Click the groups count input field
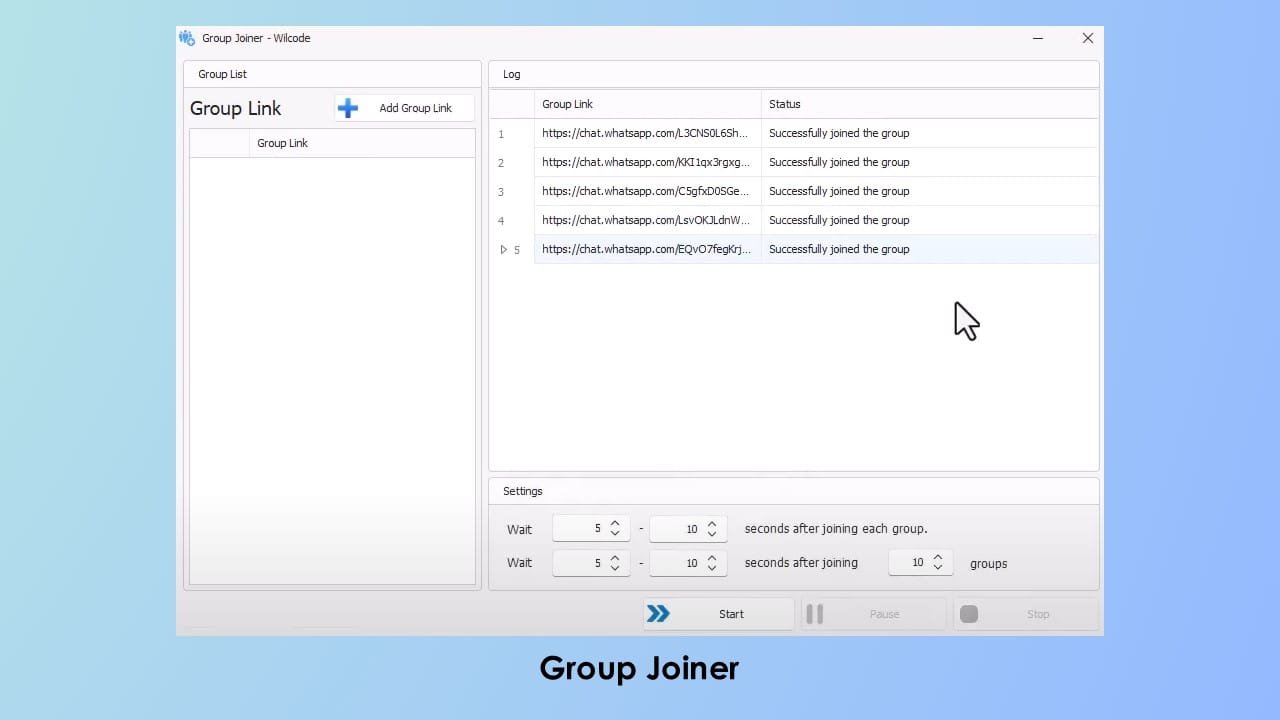 [x=910, y=563]
